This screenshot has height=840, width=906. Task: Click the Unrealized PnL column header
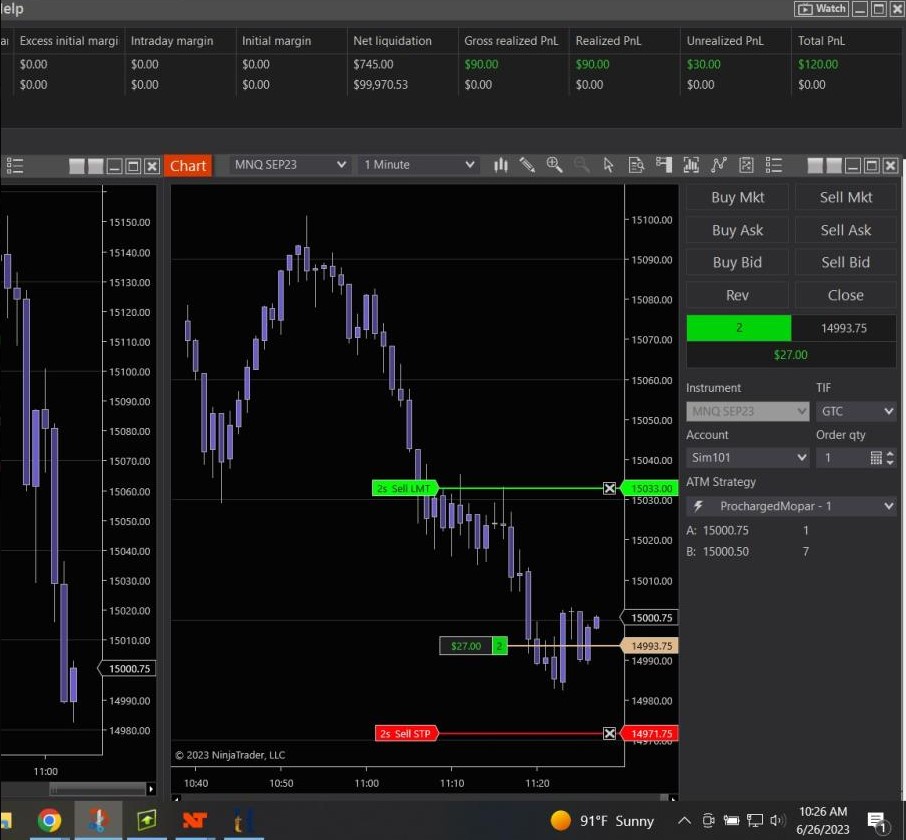click(725, 41)
